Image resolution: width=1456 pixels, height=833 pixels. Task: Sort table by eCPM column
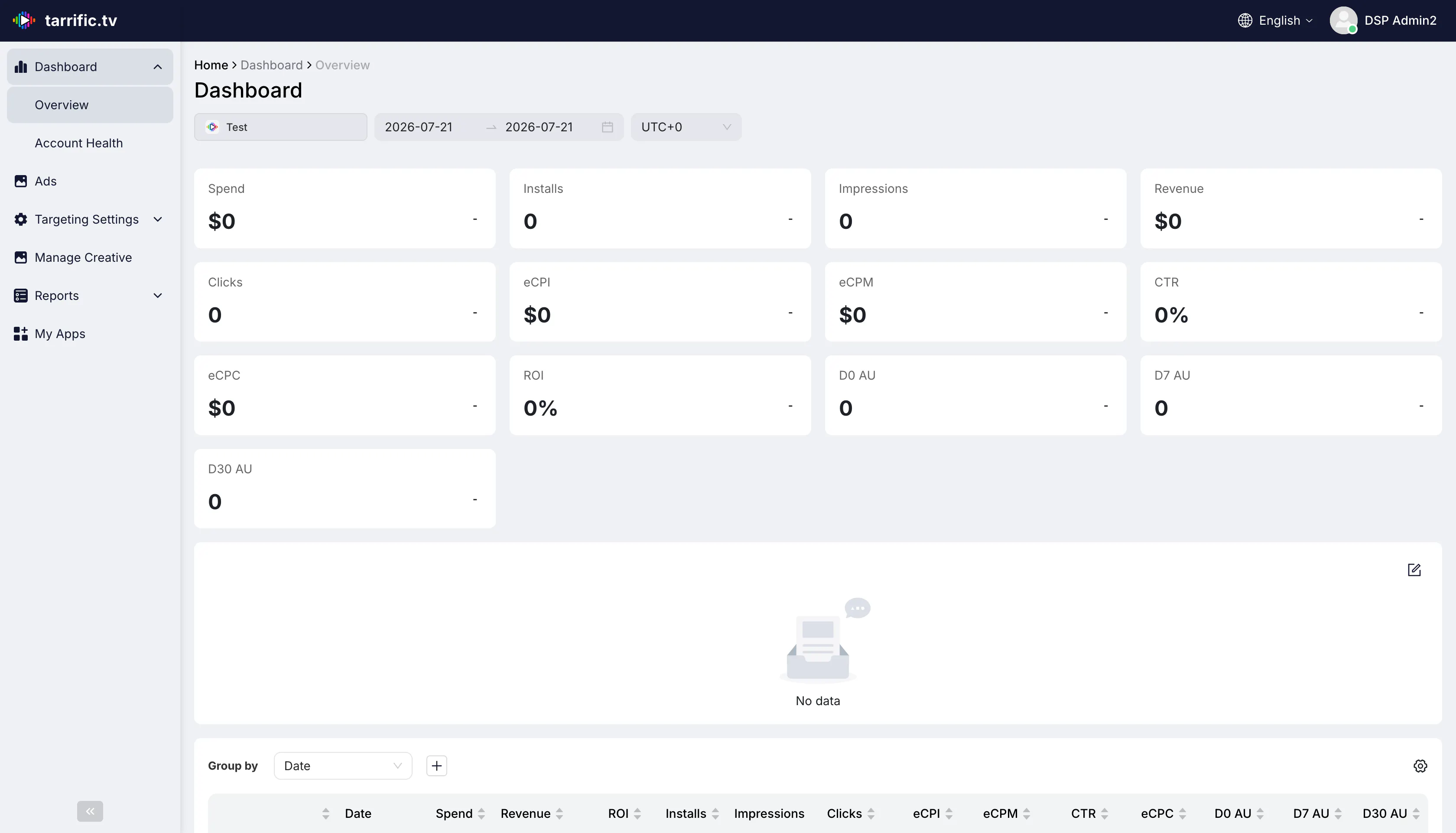(x=1027, y=813)
